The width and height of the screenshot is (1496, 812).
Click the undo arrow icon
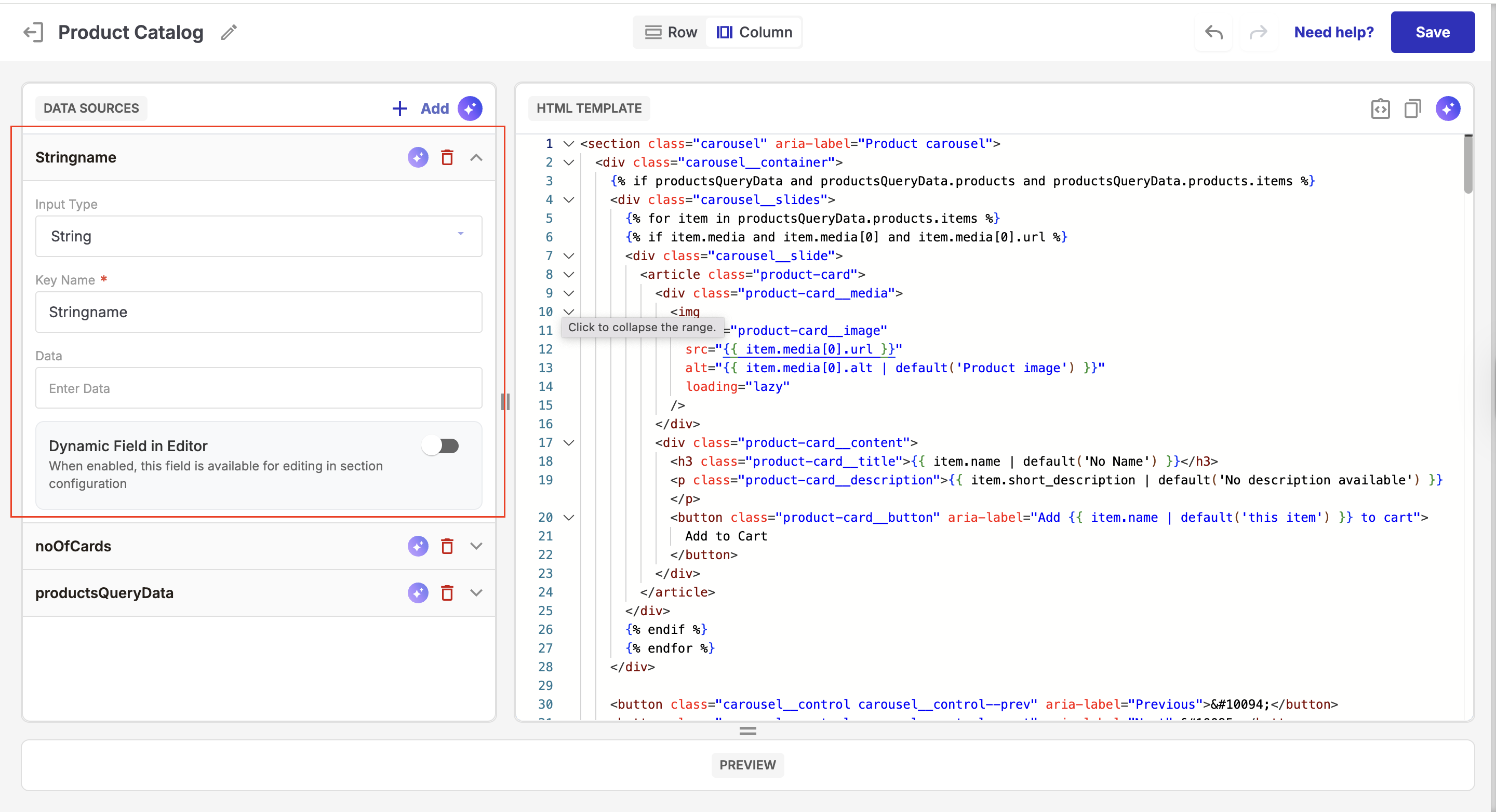point(1213,32)
